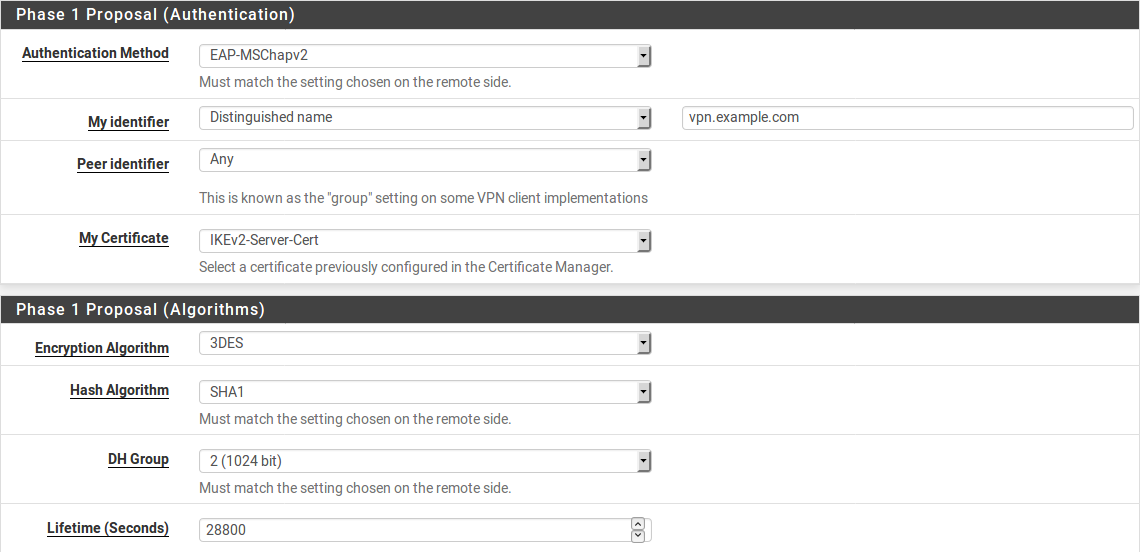This screenshot has width=1140, height=552.
Task: Click the underlined Encryption Algorithm label
Action: [x=102, y=348]
